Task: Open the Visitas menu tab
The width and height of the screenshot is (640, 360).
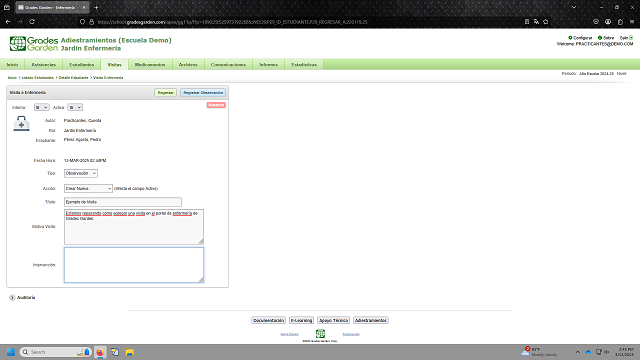Action: (x=114, y=64)
